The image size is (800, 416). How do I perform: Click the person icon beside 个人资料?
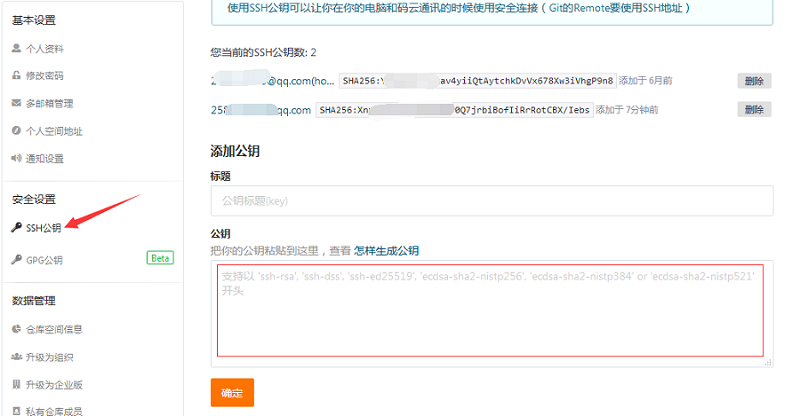[16, 48]
